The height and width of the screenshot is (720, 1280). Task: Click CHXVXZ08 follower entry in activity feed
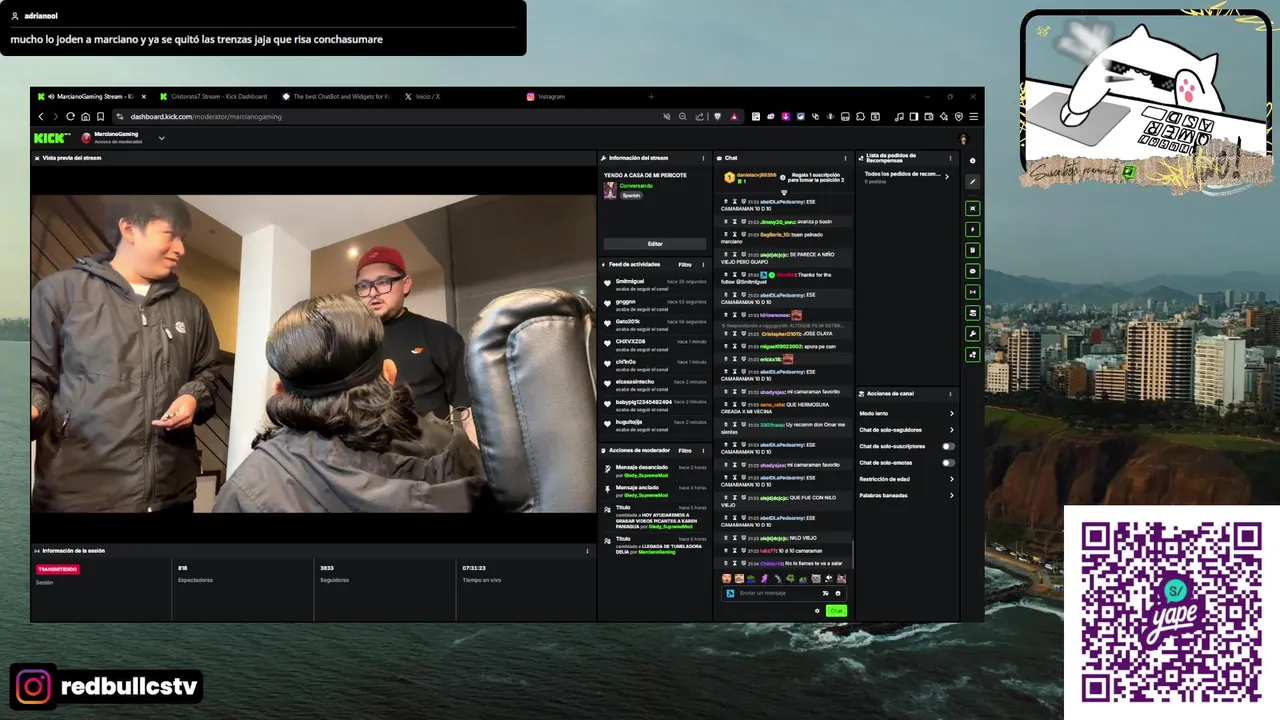tap(656, 344)
